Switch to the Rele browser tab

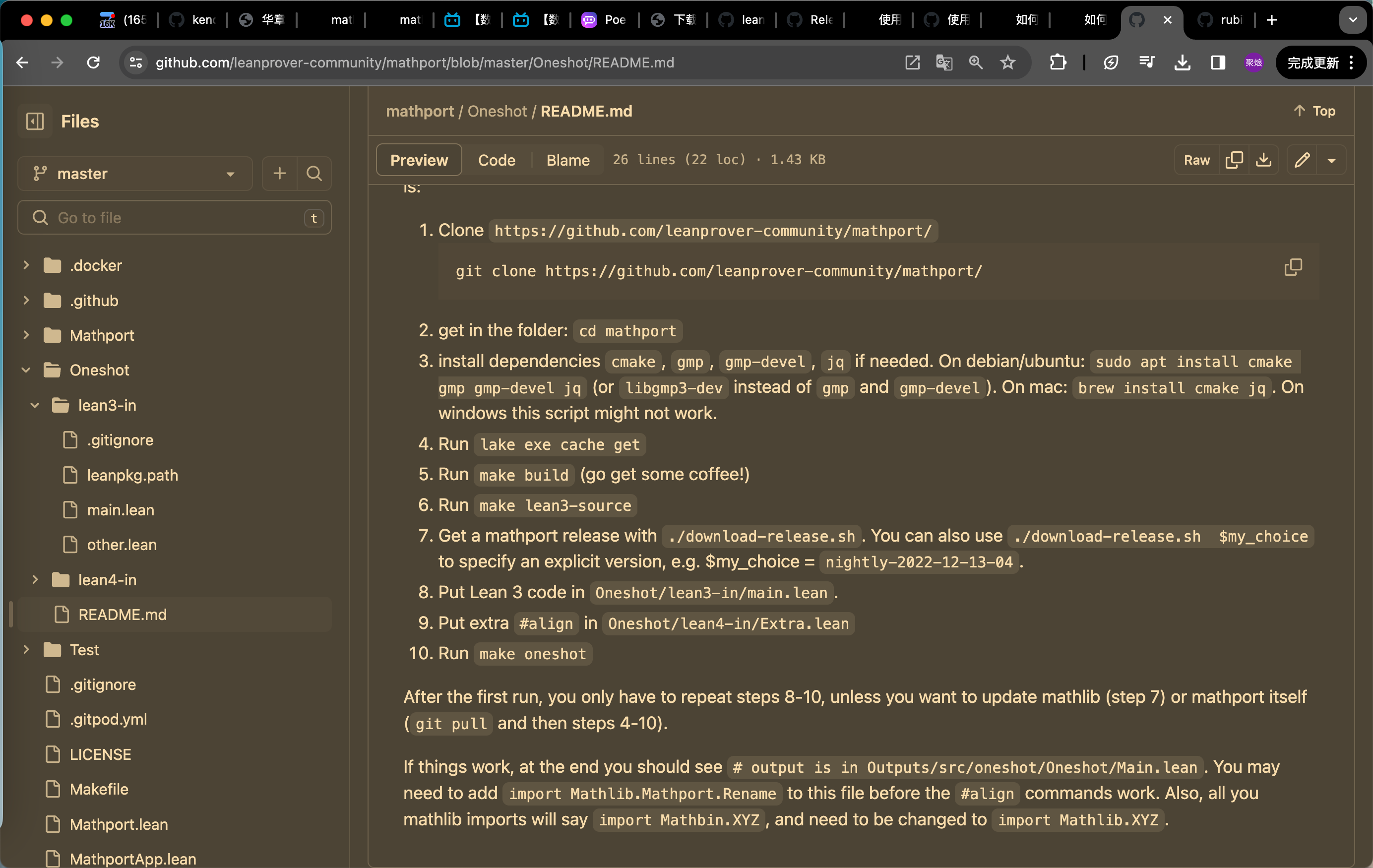point(810,20)
